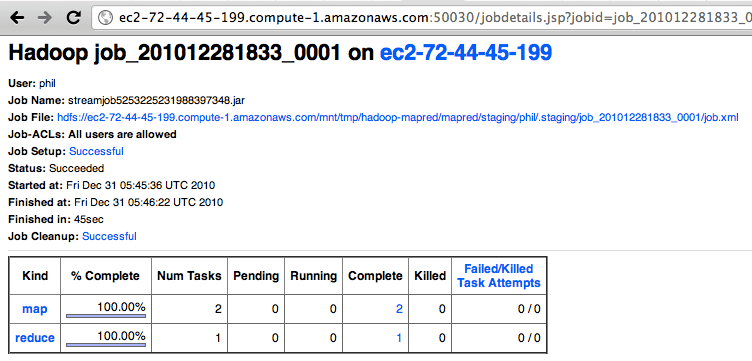Open the map tasks link
This screenshot has width=752, height=361.
coord(35,309)
